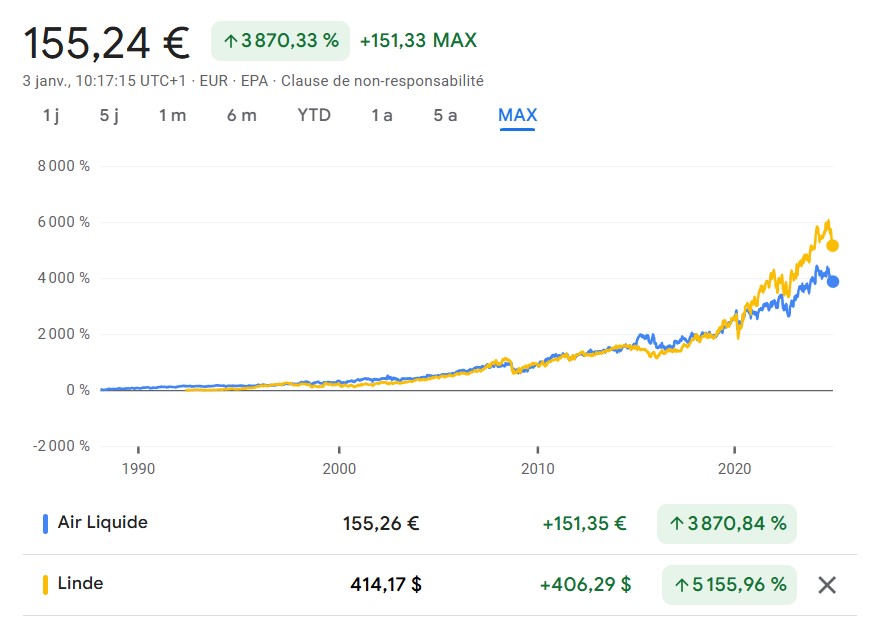The width and height of the screenshot is (892, 618).
Task: Show the 6 m chart range
Action: pyautogui.click(x=241, y=115)
